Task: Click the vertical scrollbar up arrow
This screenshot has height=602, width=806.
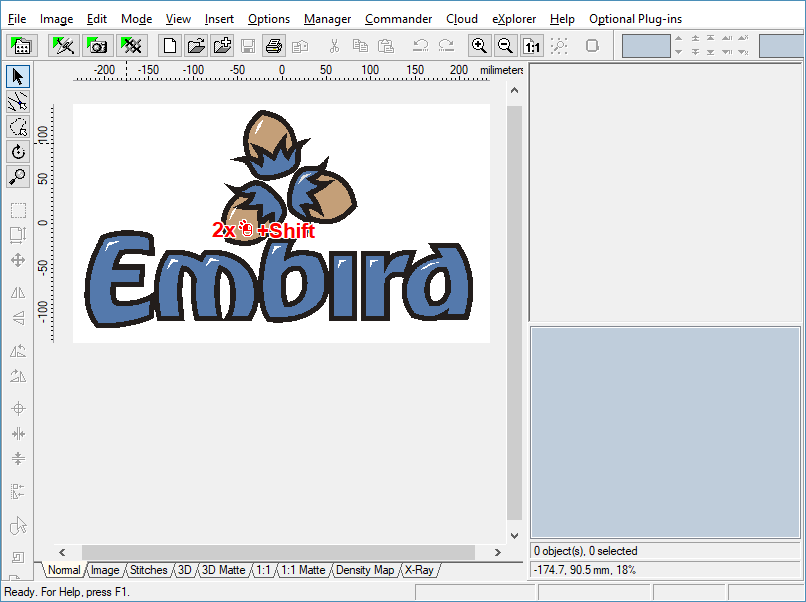Action: (x=515, y=90)
